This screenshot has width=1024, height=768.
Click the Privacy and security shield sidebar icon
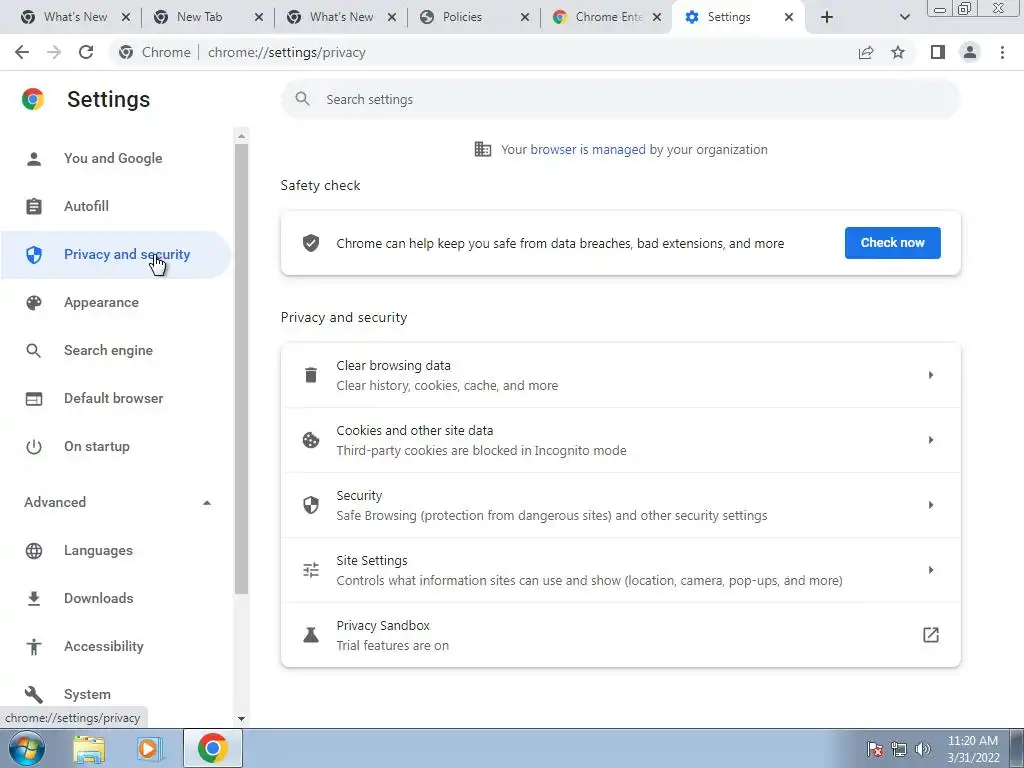coord(34,255)
